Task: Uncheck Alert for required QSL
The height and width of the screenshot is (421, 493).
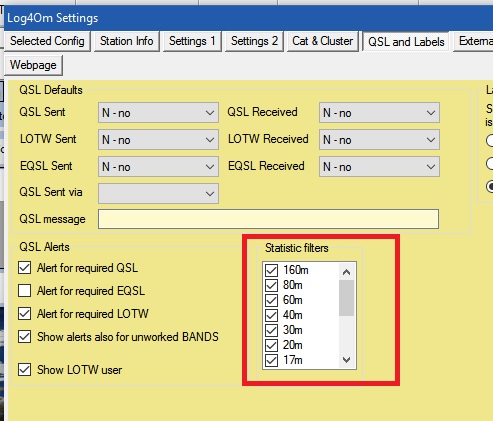Action: [25, 268]
